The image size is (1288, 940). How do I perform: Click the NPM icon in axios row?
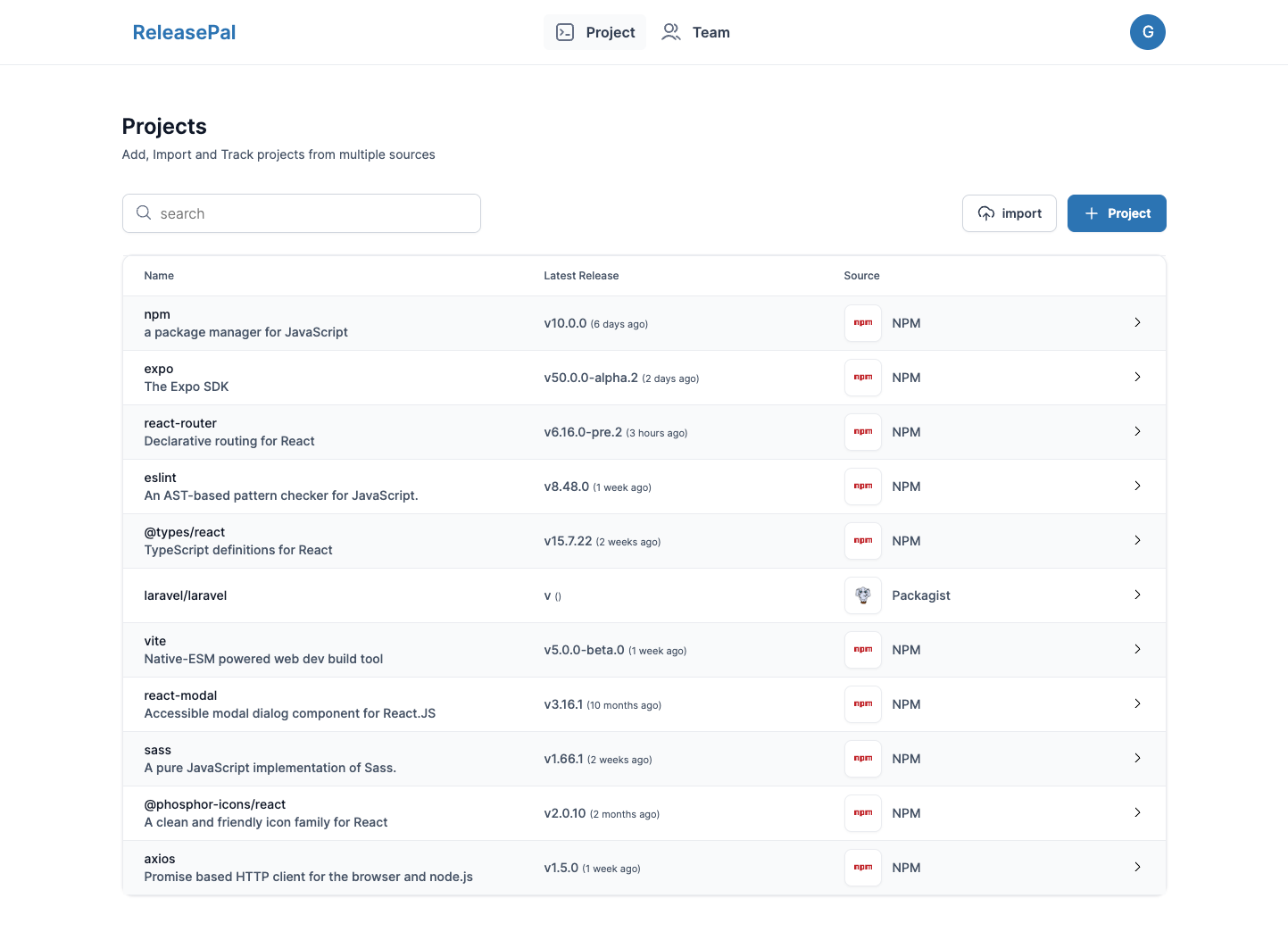(x=863, y=868)
